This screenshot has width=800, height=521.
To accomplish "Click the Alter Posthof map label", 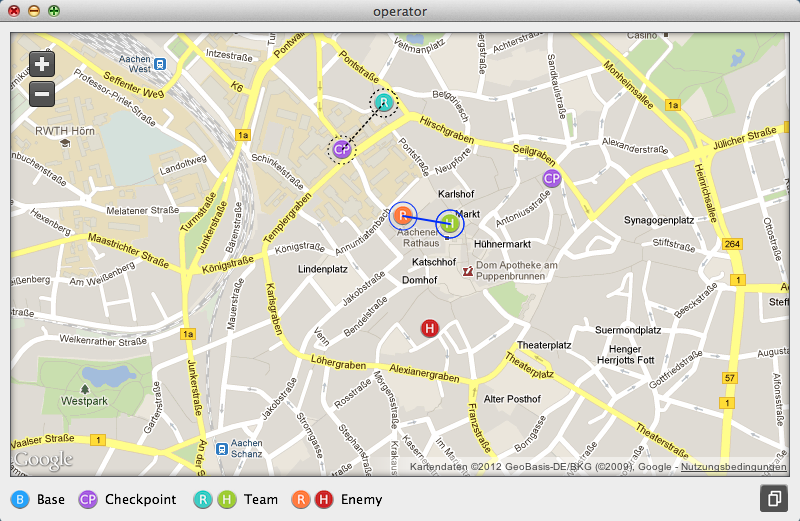I will [x=512, y=399].
